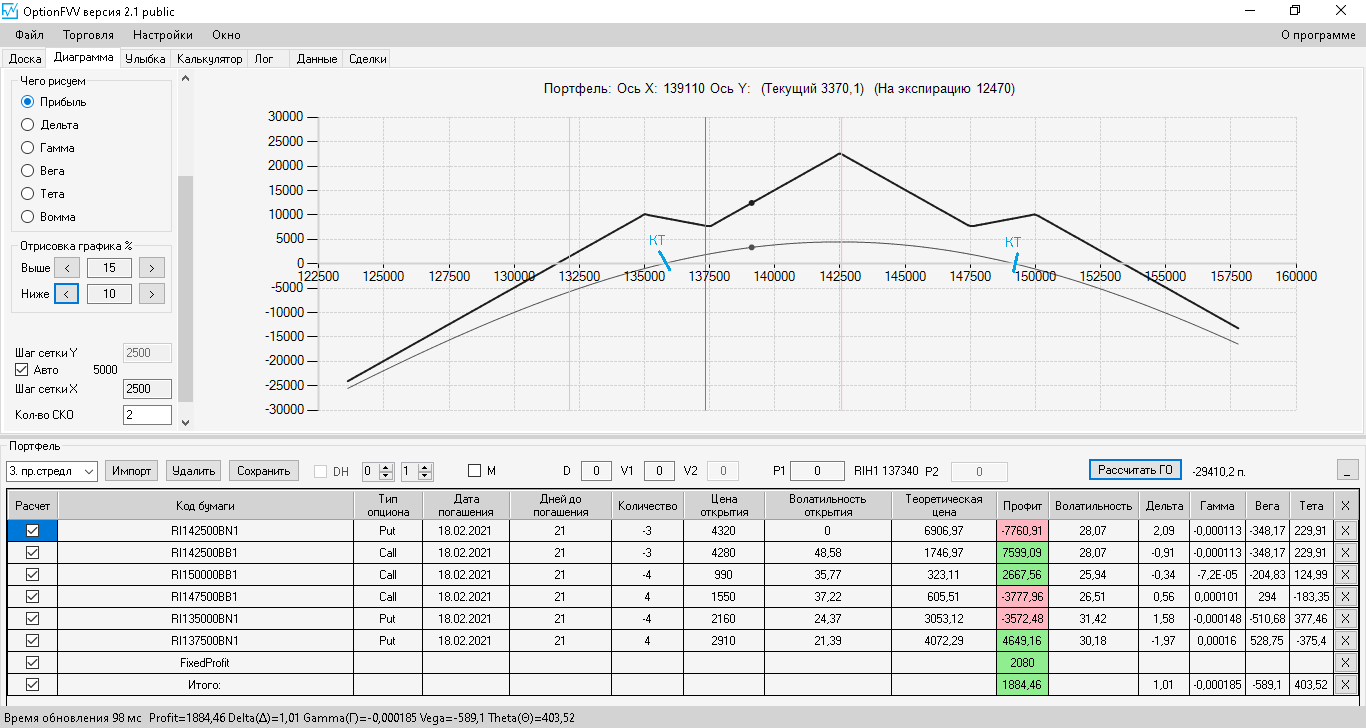Open the portfolio selector dropdown
This screenshot has height=728, width=1366.
(x=88, y=471)
